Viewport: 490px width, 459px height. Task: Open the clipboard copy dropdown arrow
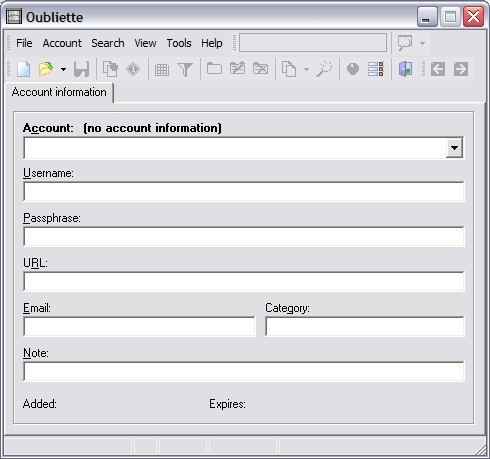(x=306, y=69)
